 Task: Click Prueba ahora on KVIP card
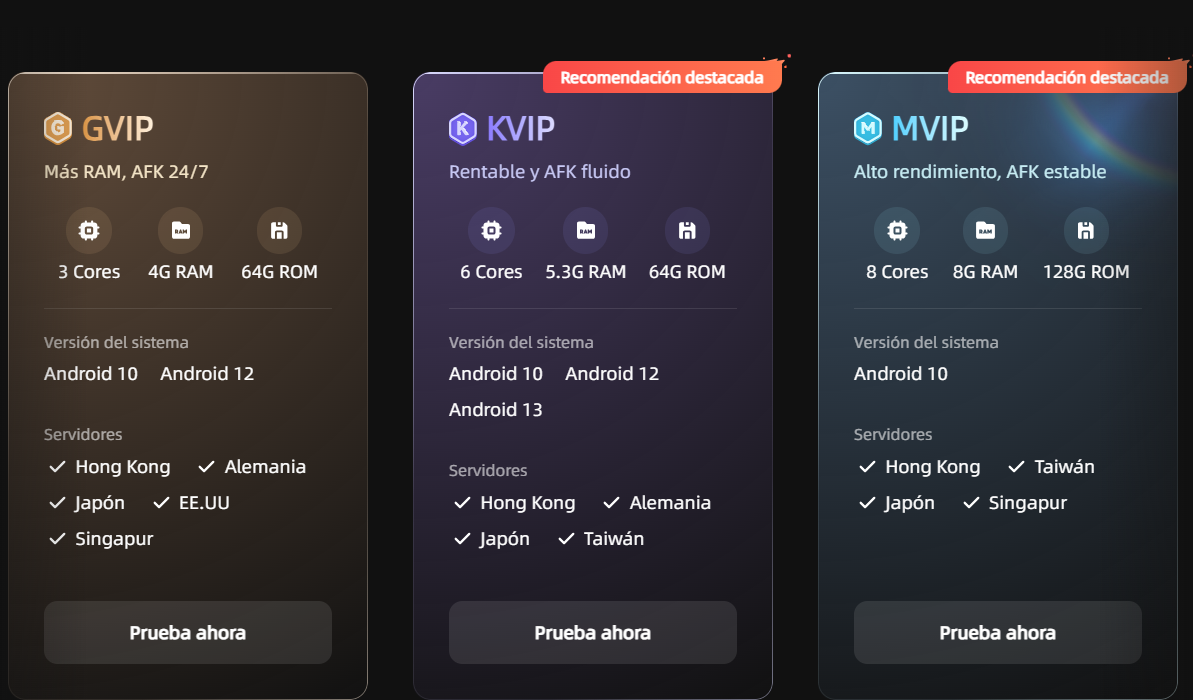point(593,632)
